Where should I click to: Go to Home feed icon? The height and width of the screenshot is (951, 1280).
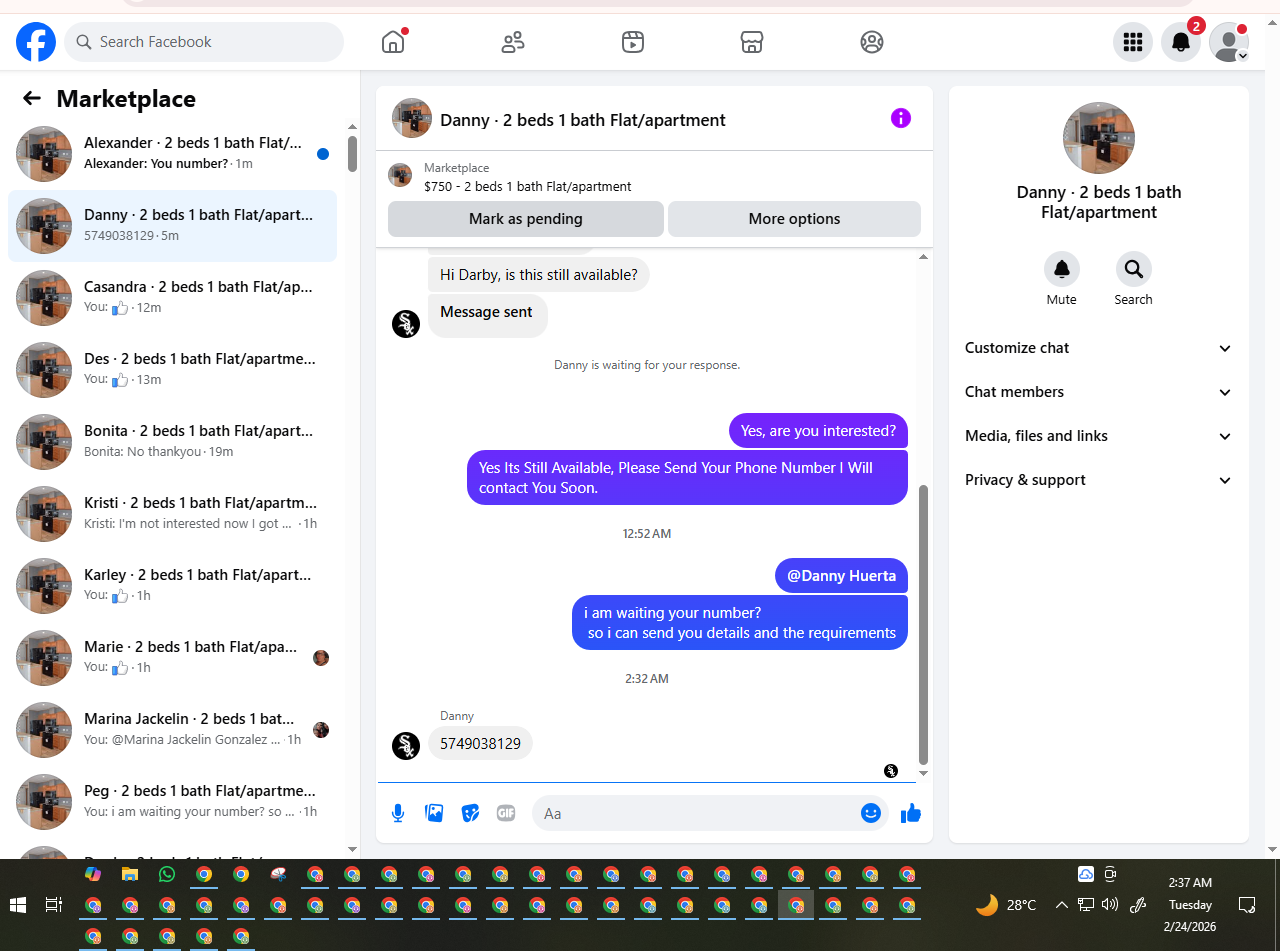pos(393,42)
